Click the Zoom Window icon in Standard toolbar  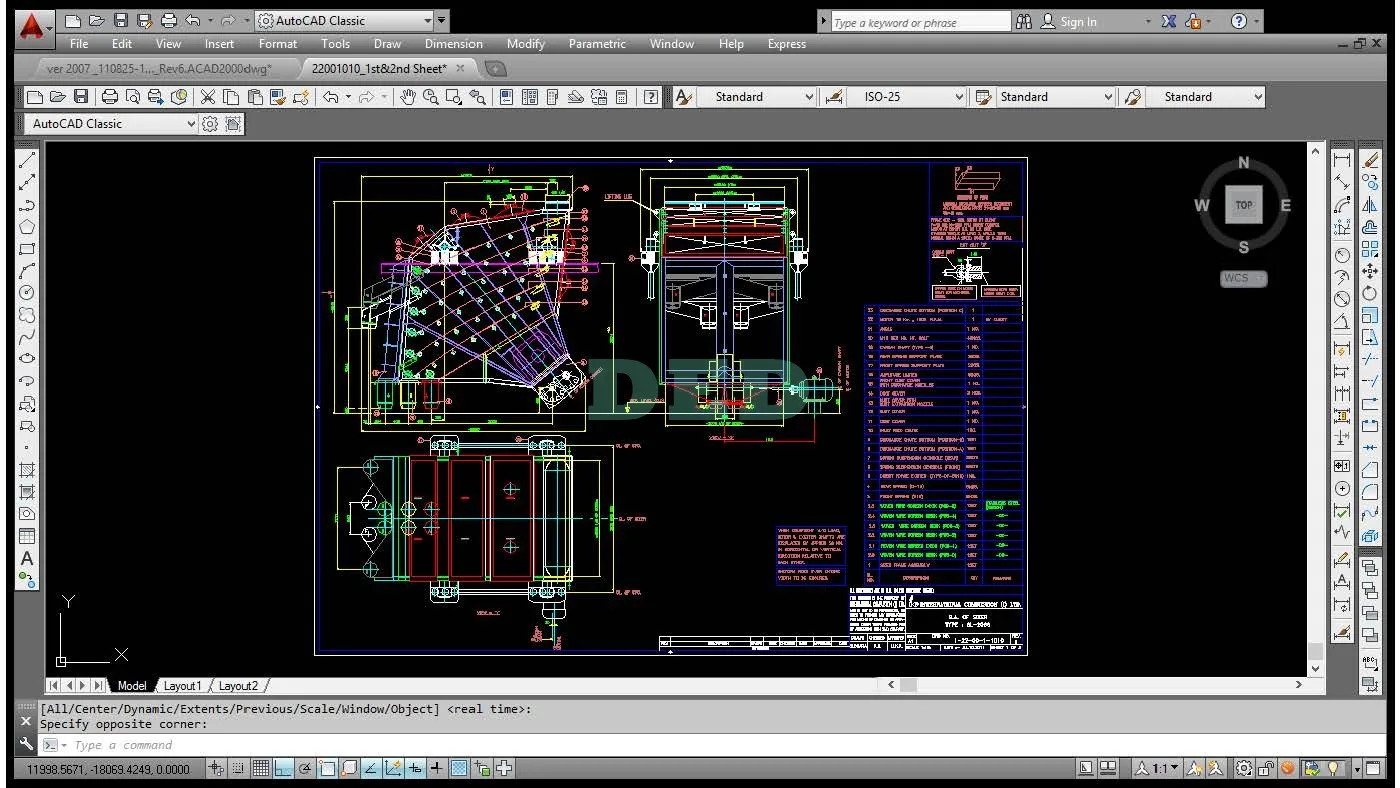point(454,97)
